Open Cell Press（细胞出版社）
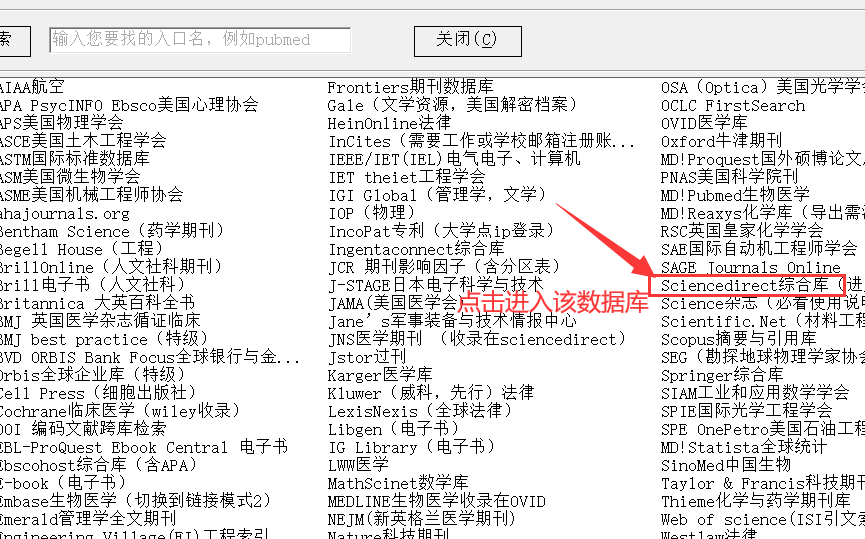 [99, 393]
